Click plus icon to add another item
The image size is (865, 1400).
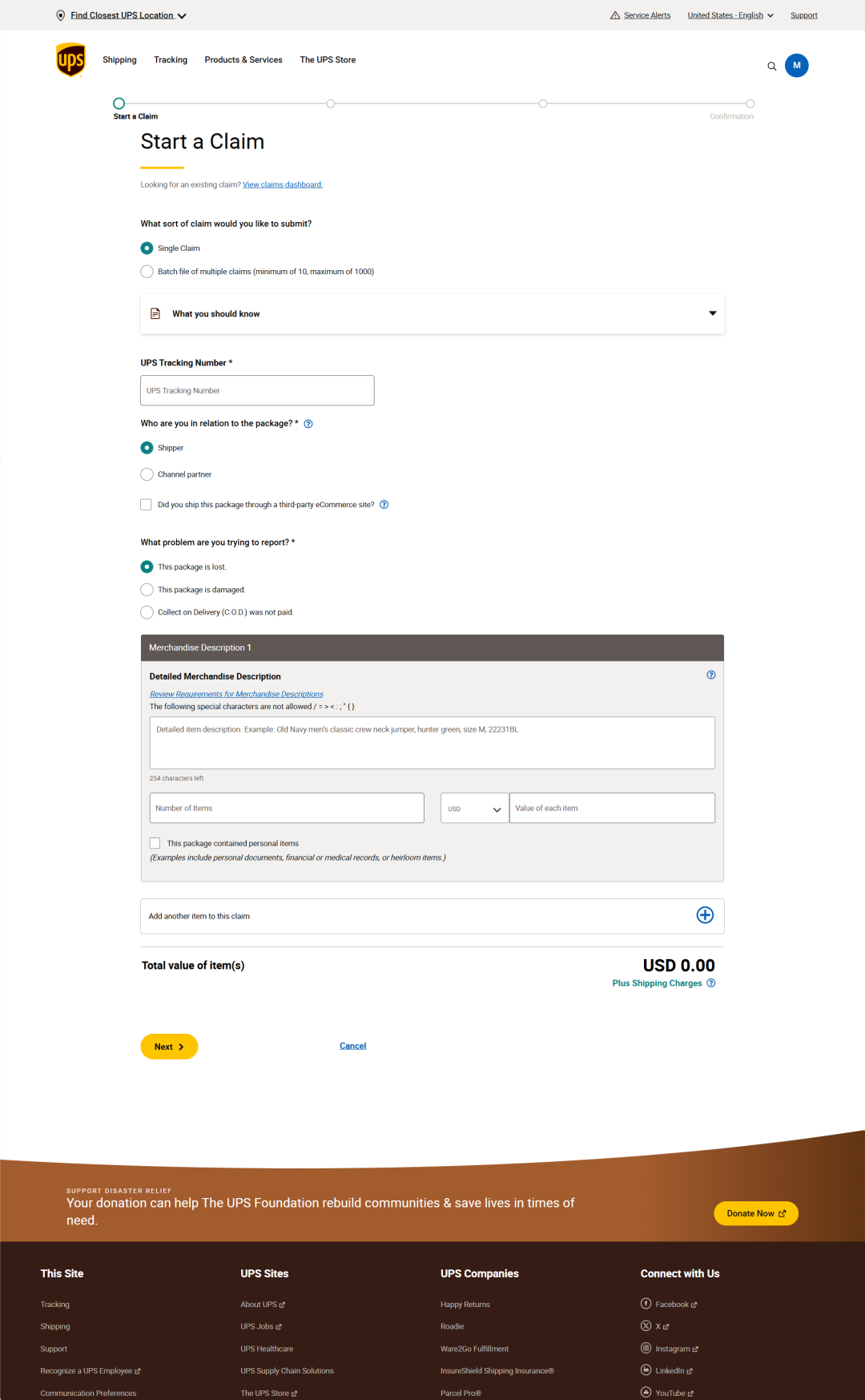[705, 915]
